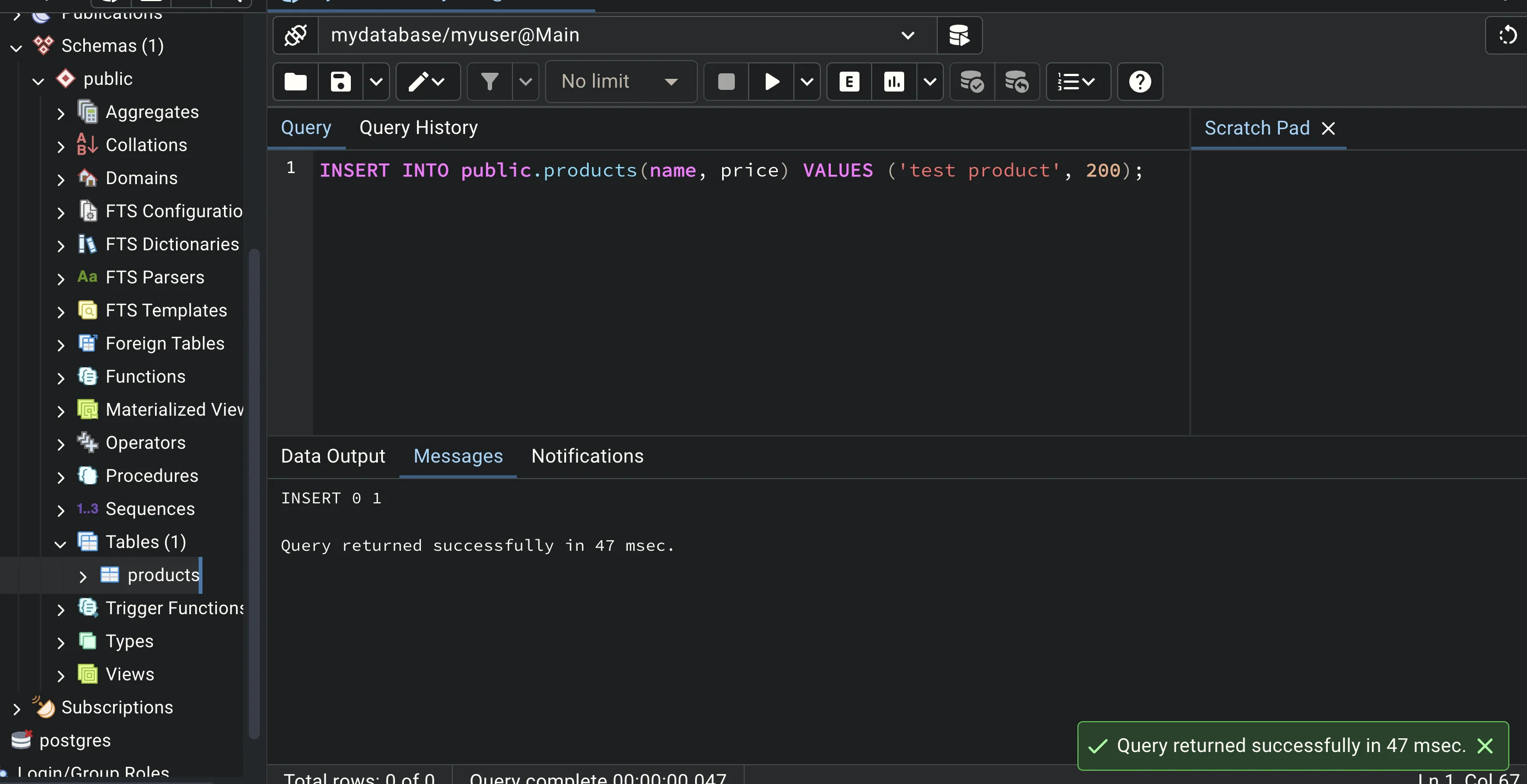
Task: Dismiss the success notification toast
Action: 1485,745
